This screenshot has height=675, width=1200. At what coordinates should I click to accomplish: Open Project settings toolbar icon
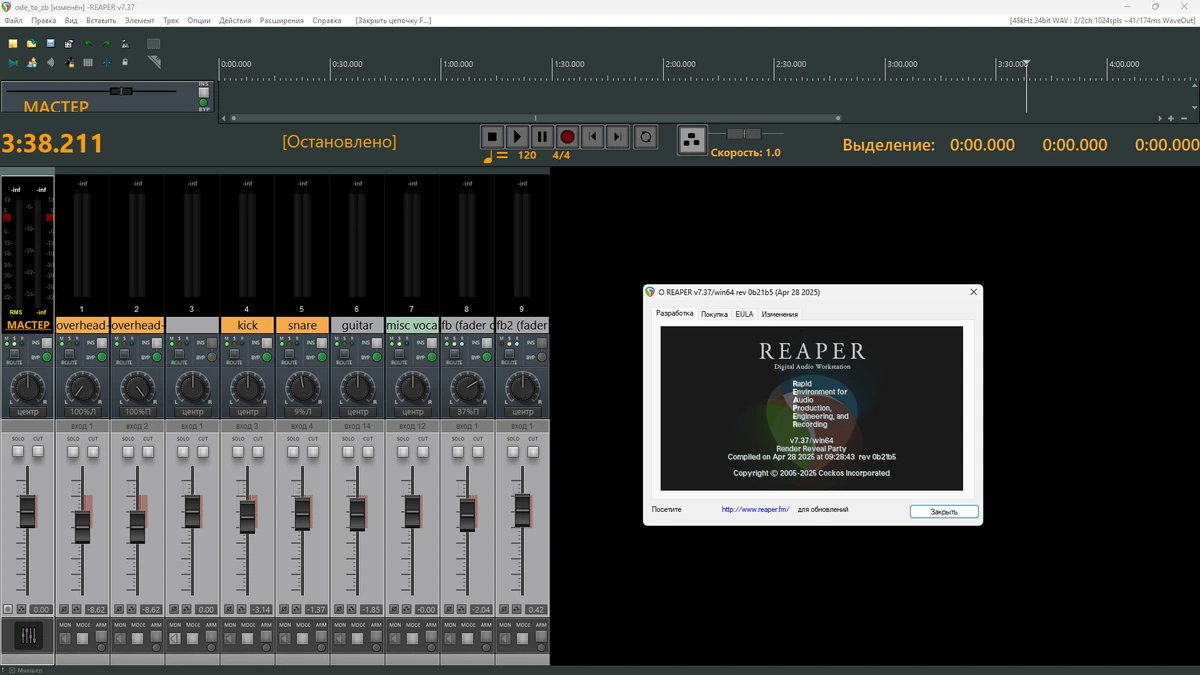point(69,44)
